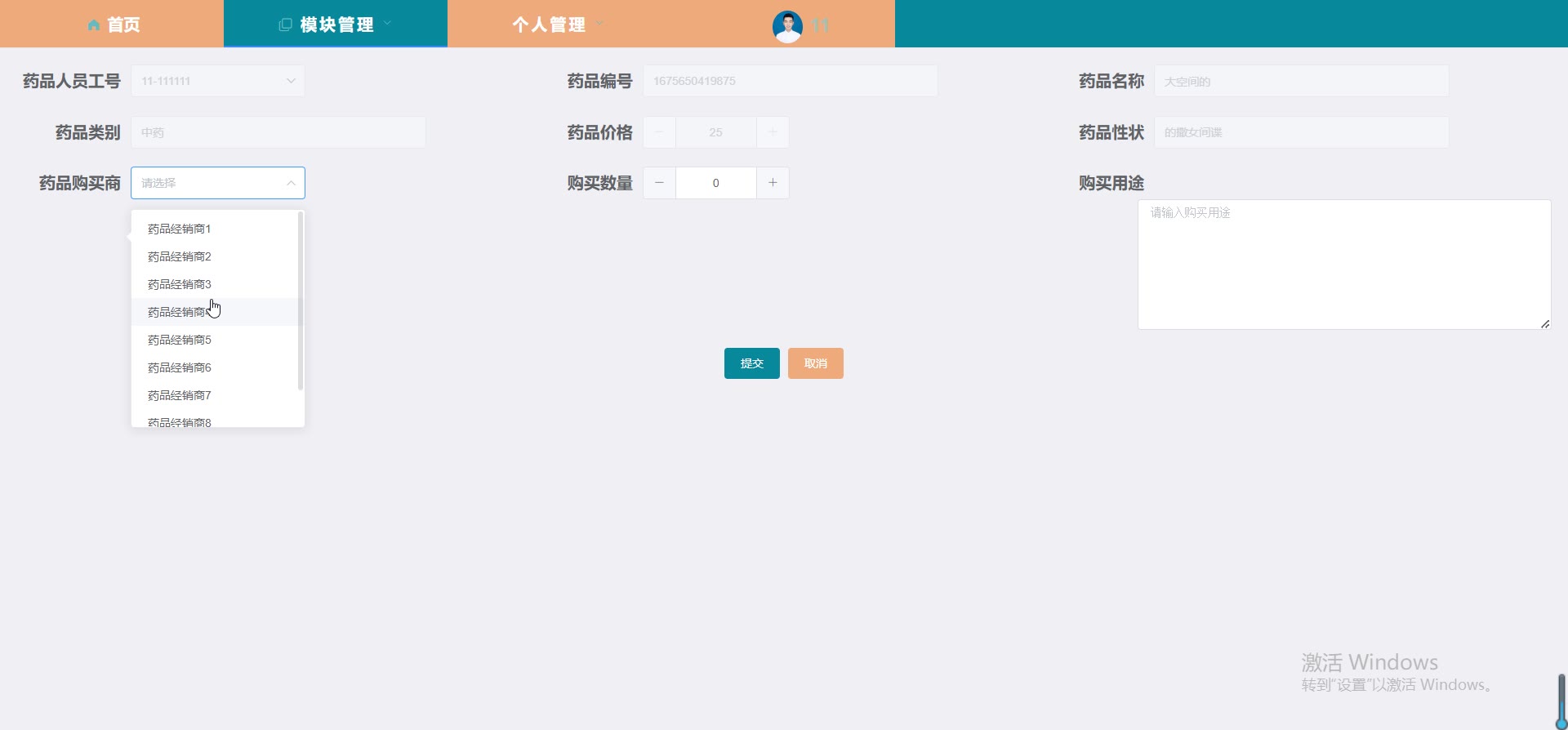1568x730 pixels.
Task: Click the 购买用途 text area
Action: pos(1344,265)
